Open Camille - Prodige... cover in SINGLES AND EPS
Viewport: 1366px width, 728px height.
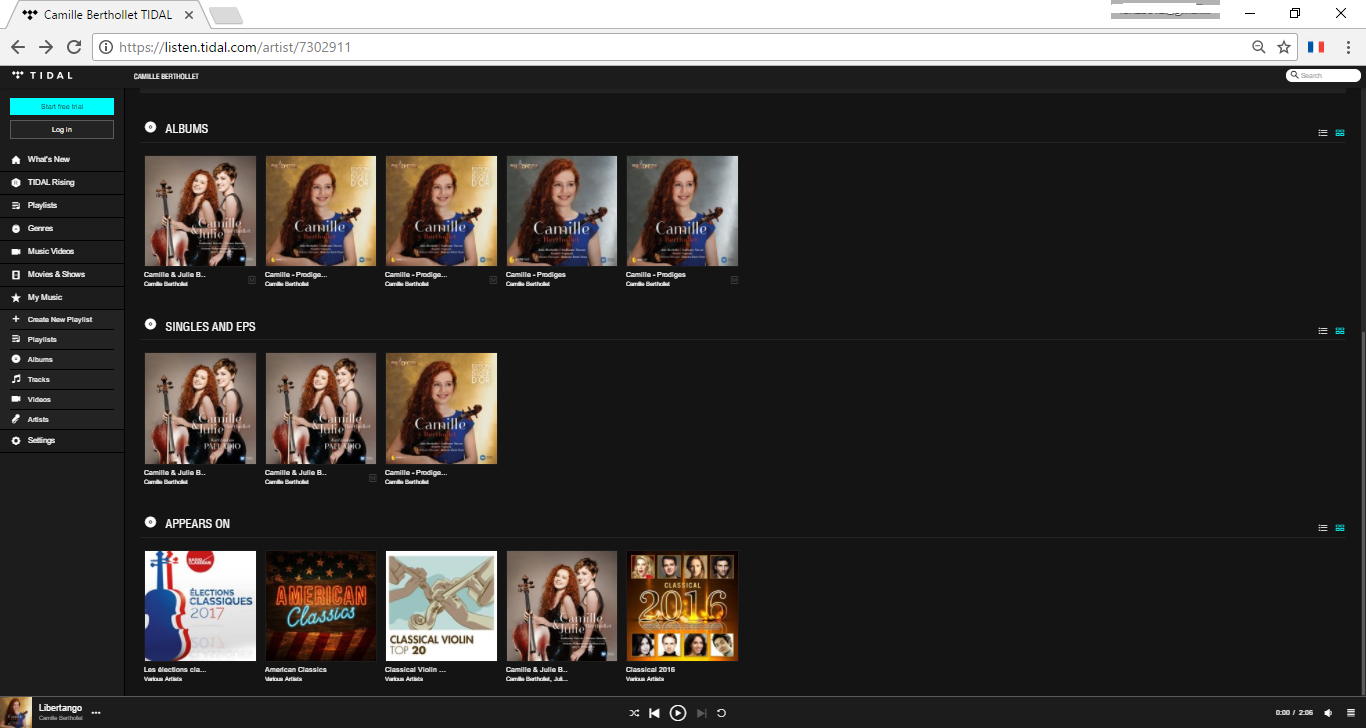(x=441, y=408)
